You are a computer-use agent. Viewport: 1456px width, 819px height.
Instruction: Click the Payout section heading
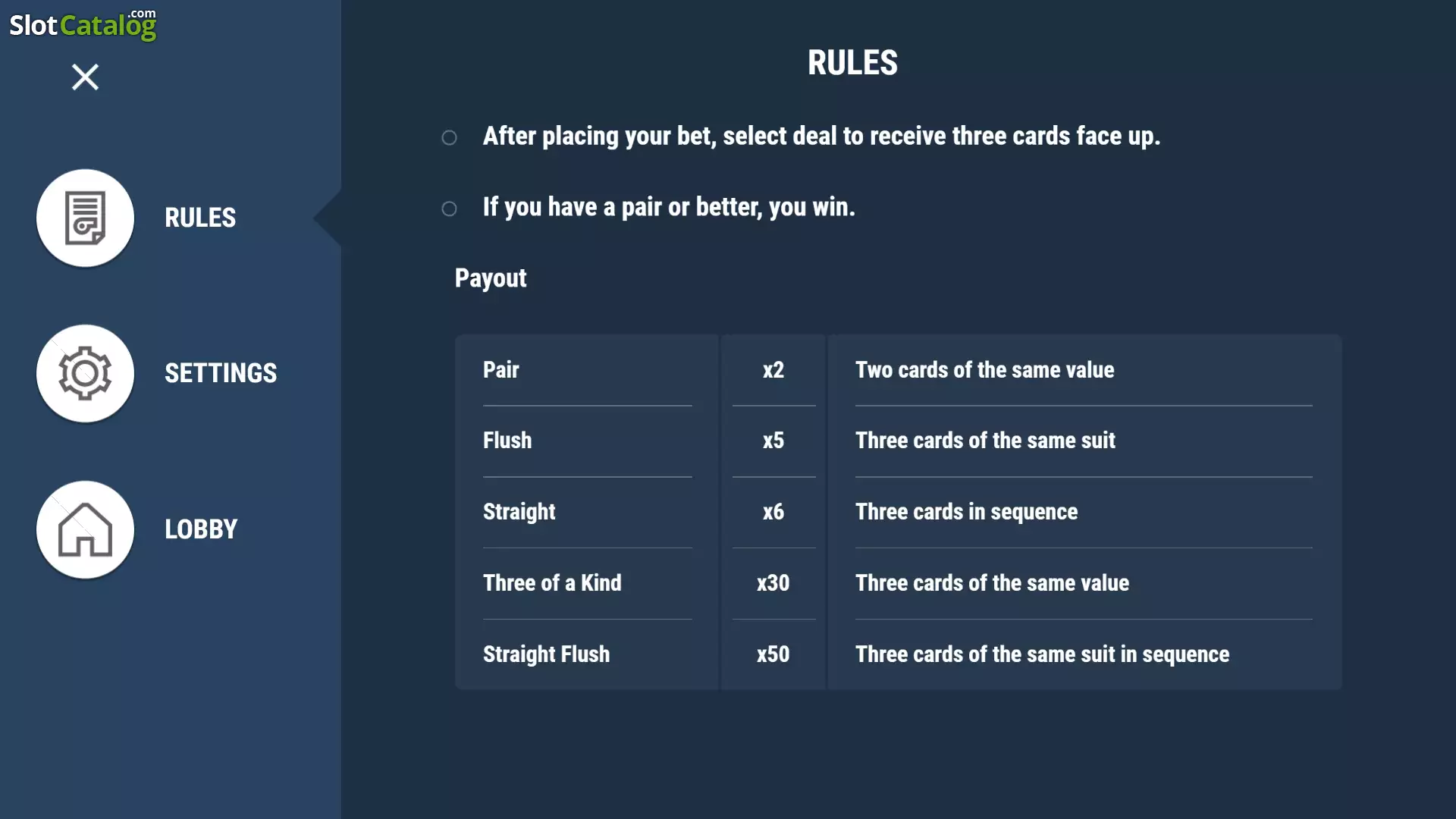[x=491, y=278]
